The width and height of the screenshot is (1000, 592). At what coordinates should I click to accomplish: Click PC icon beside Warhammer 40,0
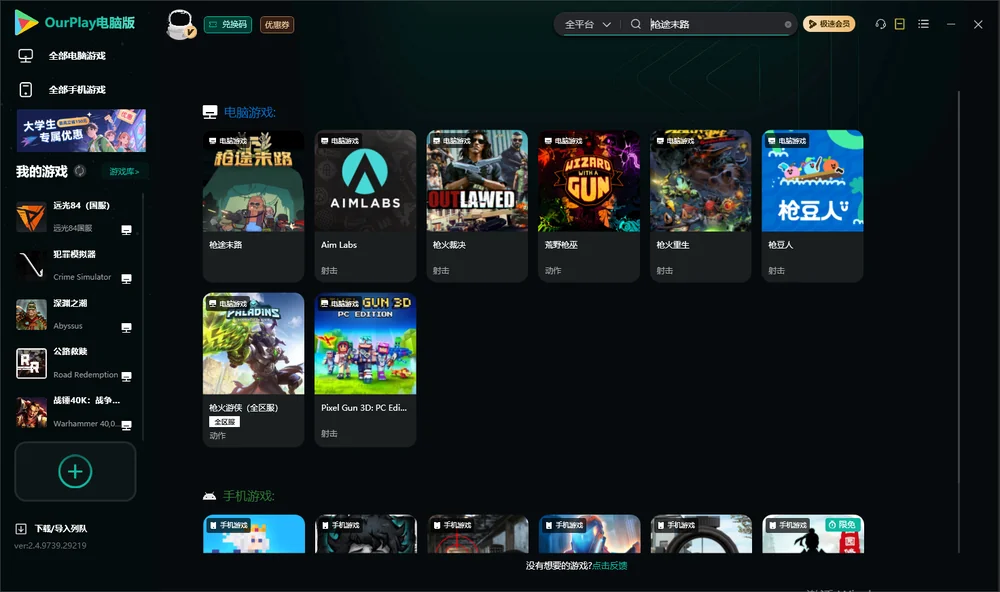pos(126,426)
